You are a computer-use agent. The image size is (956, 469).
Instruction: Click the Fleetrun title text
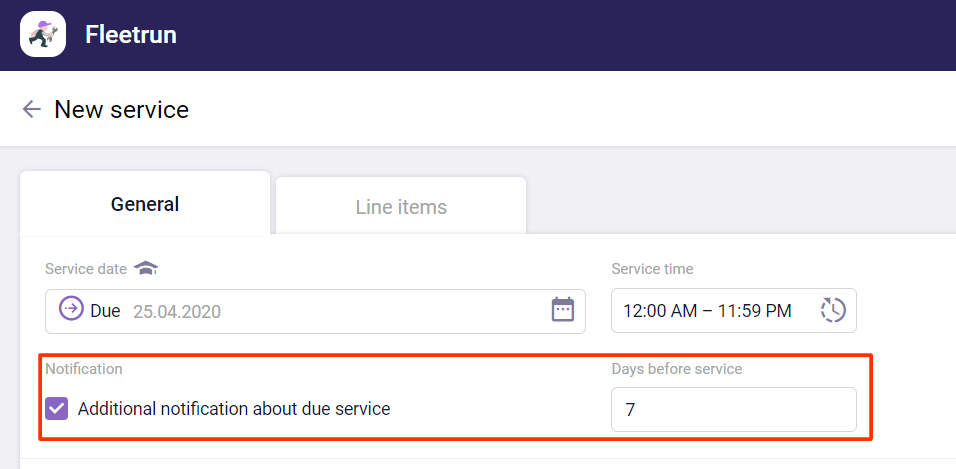(x=131, y=35)
